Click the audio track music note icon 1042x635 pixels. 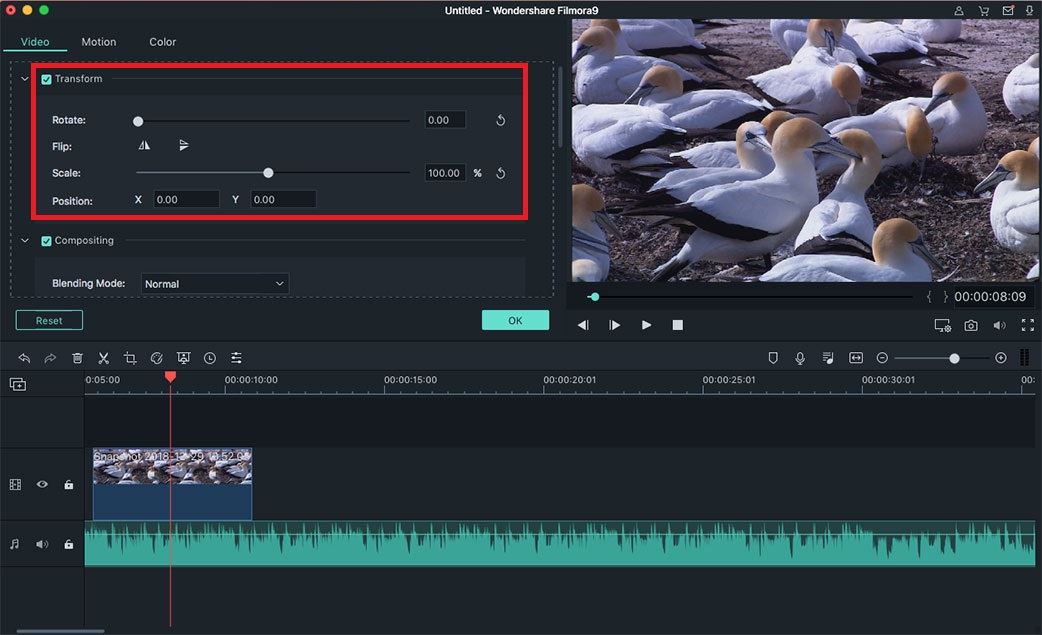[15, 544]
